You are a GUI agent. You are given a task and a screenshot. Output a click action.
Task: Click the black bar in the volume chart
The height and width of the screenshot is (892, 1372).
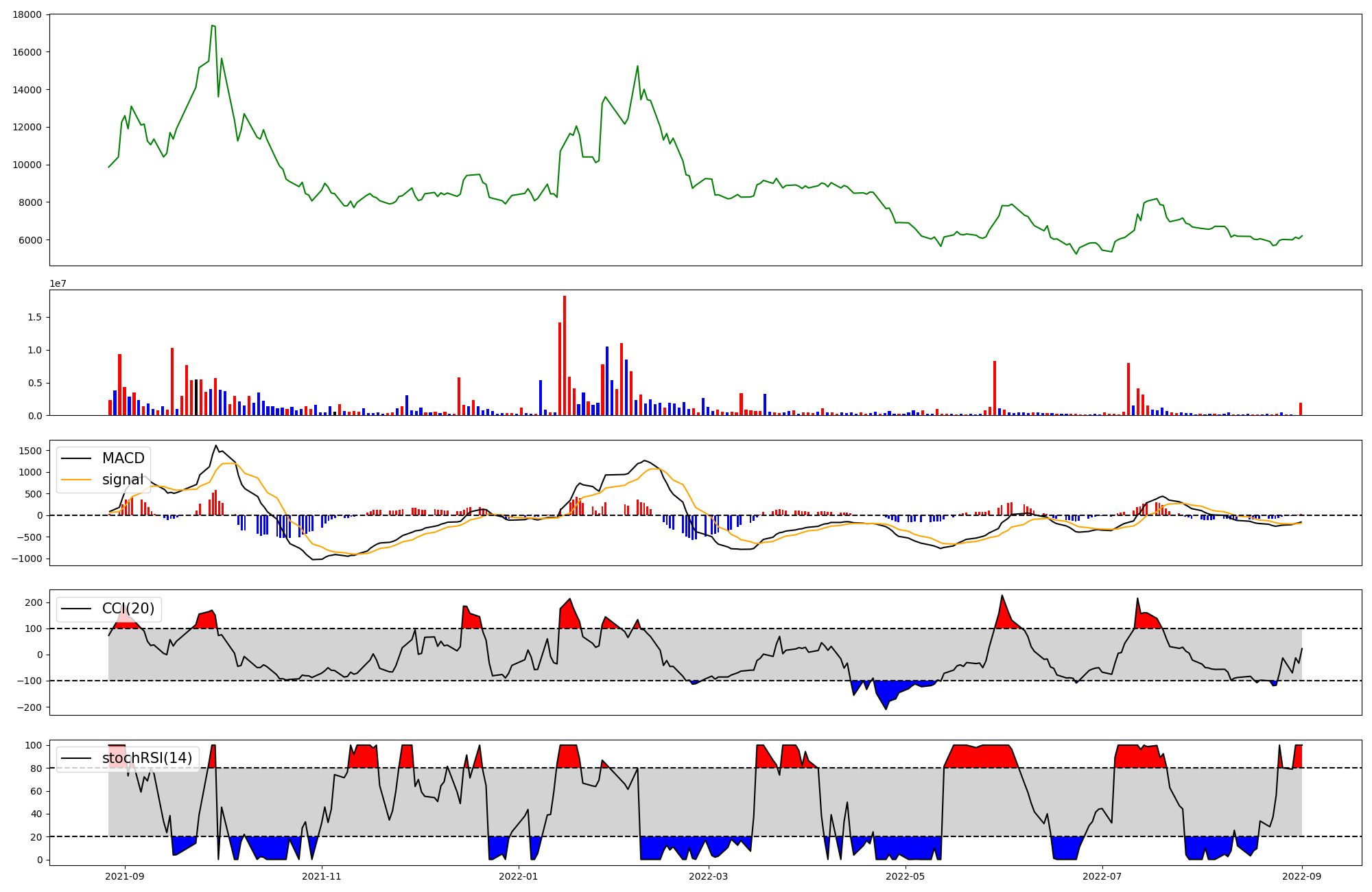pos(196,397)
